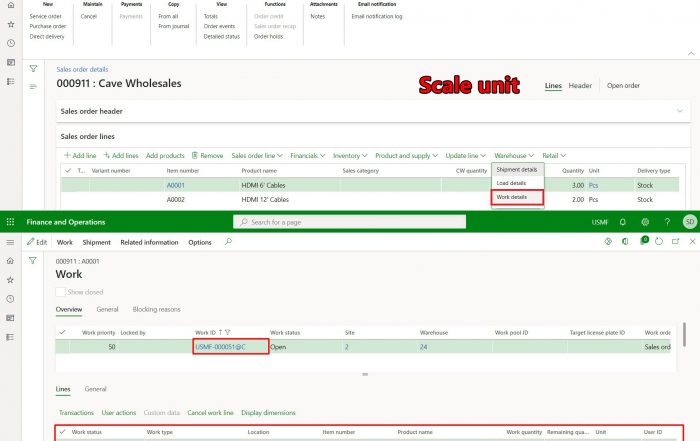Click Display dimensions button
700x441 pixels.
click(268, 412)
